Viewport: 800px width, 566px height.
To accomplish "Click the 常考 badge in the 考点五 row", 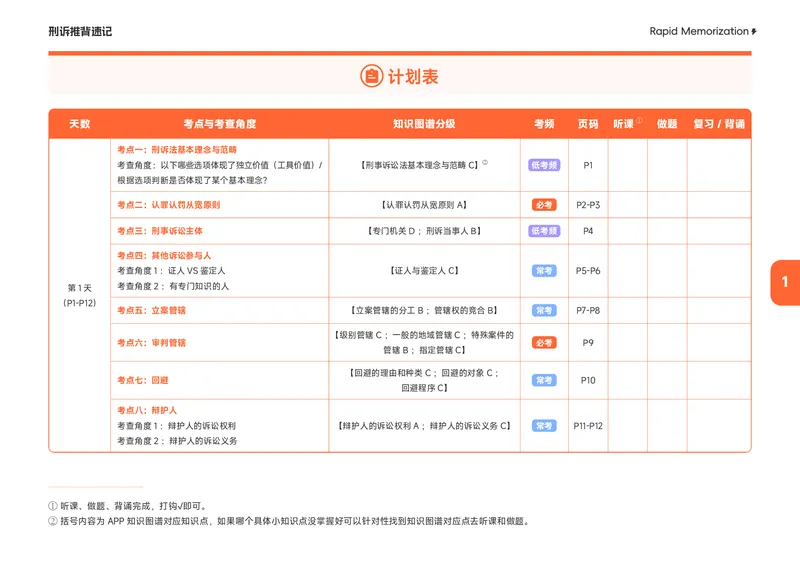I will tap(544, 310).
